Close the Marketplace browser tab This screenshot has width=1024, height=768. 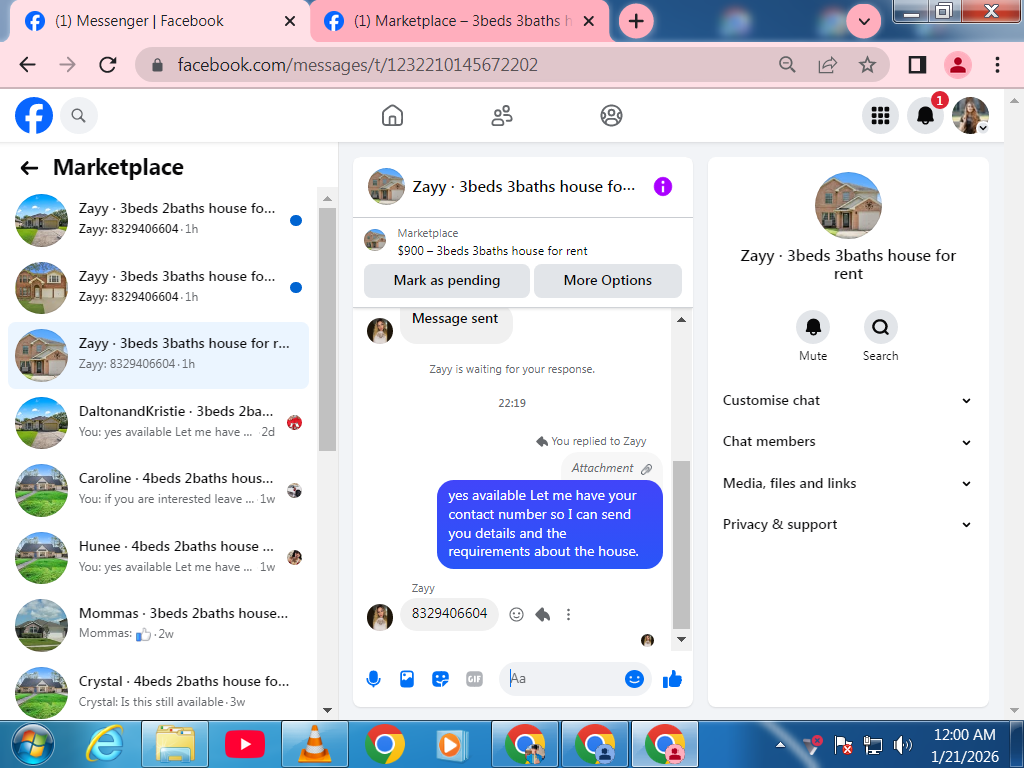588,21
